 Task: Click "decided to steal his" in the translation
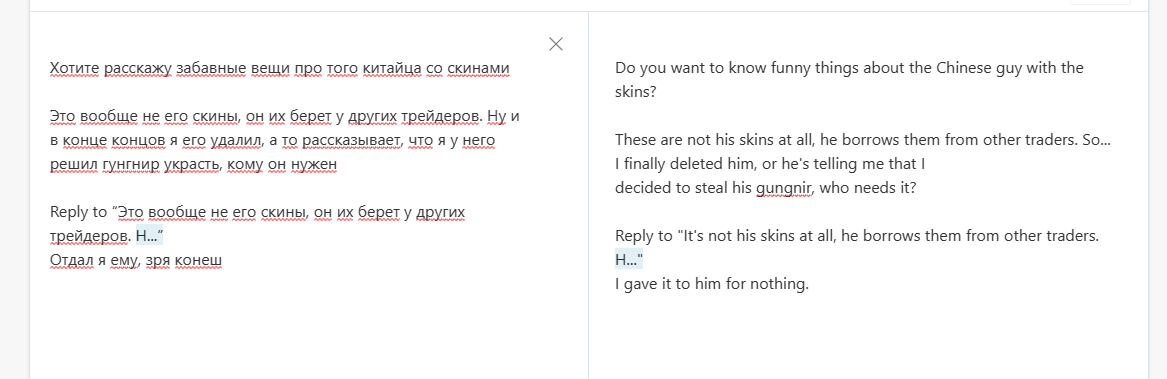(x=683, y=188)
